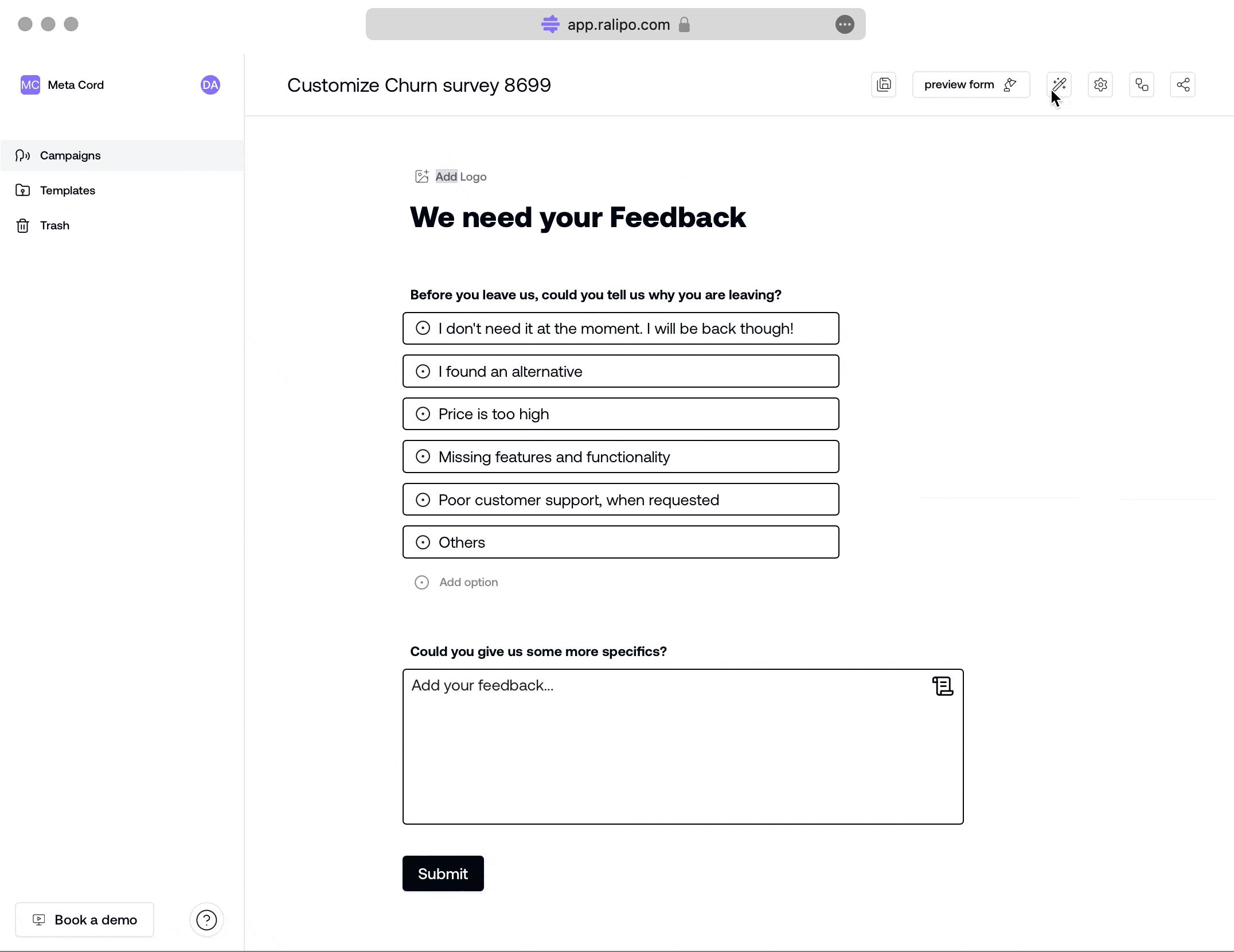Open Trash in sidebar
The width and height of the screenshot is (1234, 952).
[54, 225]
